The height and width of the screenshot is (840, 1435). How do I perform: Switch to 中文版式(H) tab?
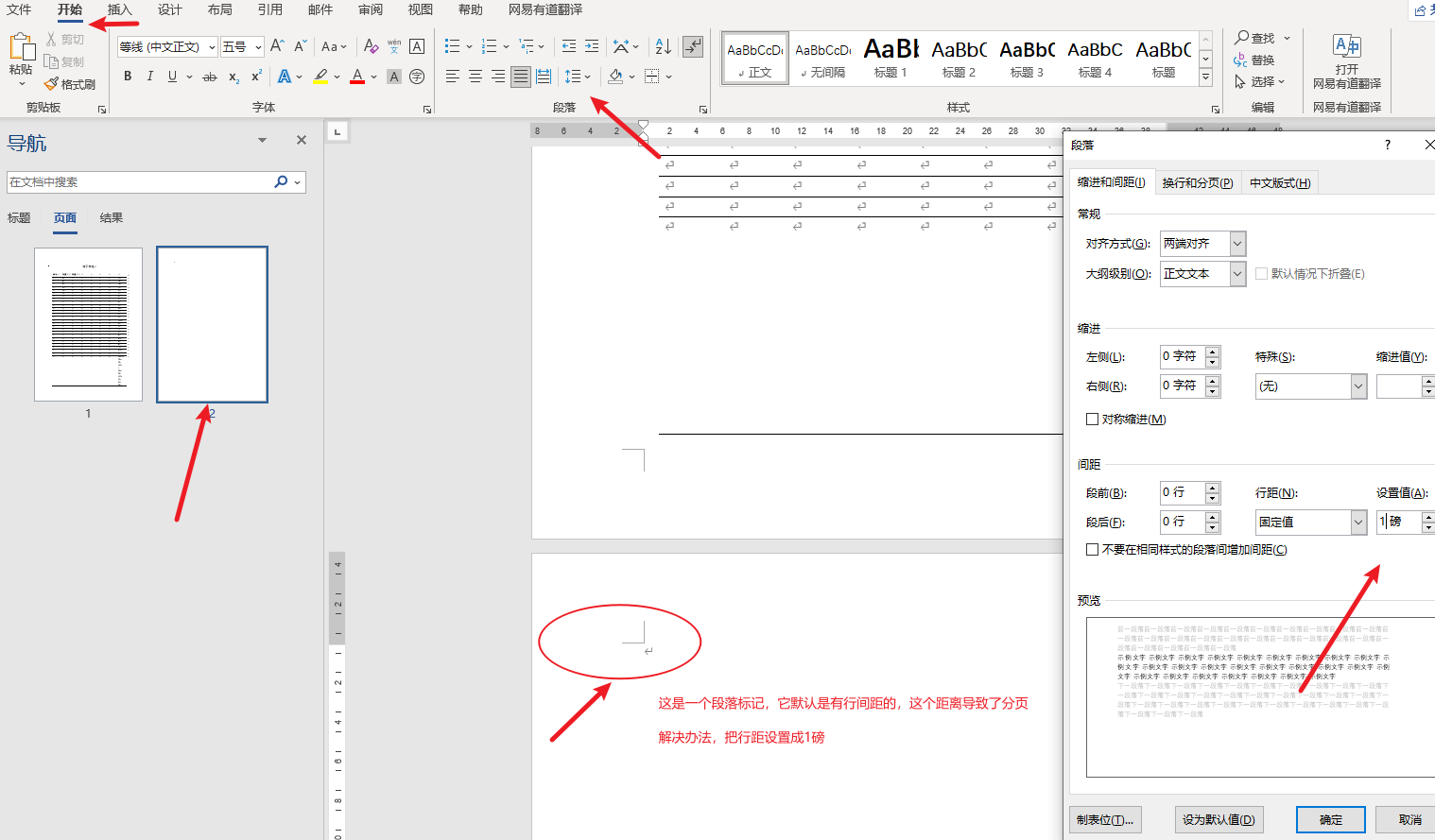[x=1280, y=183]
